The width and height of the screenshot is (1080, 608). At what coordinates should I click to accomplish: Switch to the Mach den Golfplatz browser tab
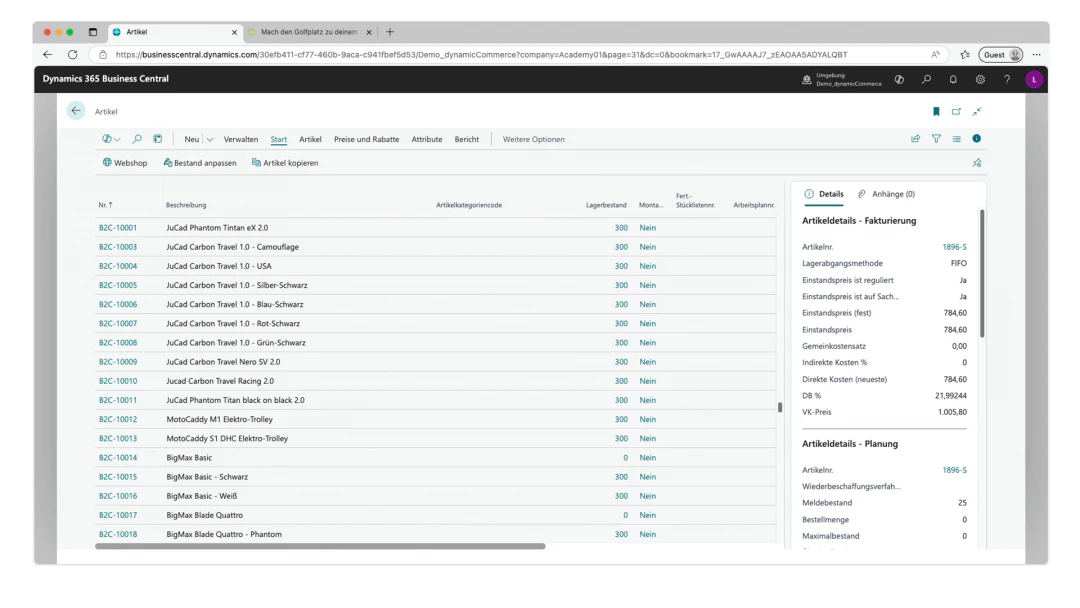point(309,32)
